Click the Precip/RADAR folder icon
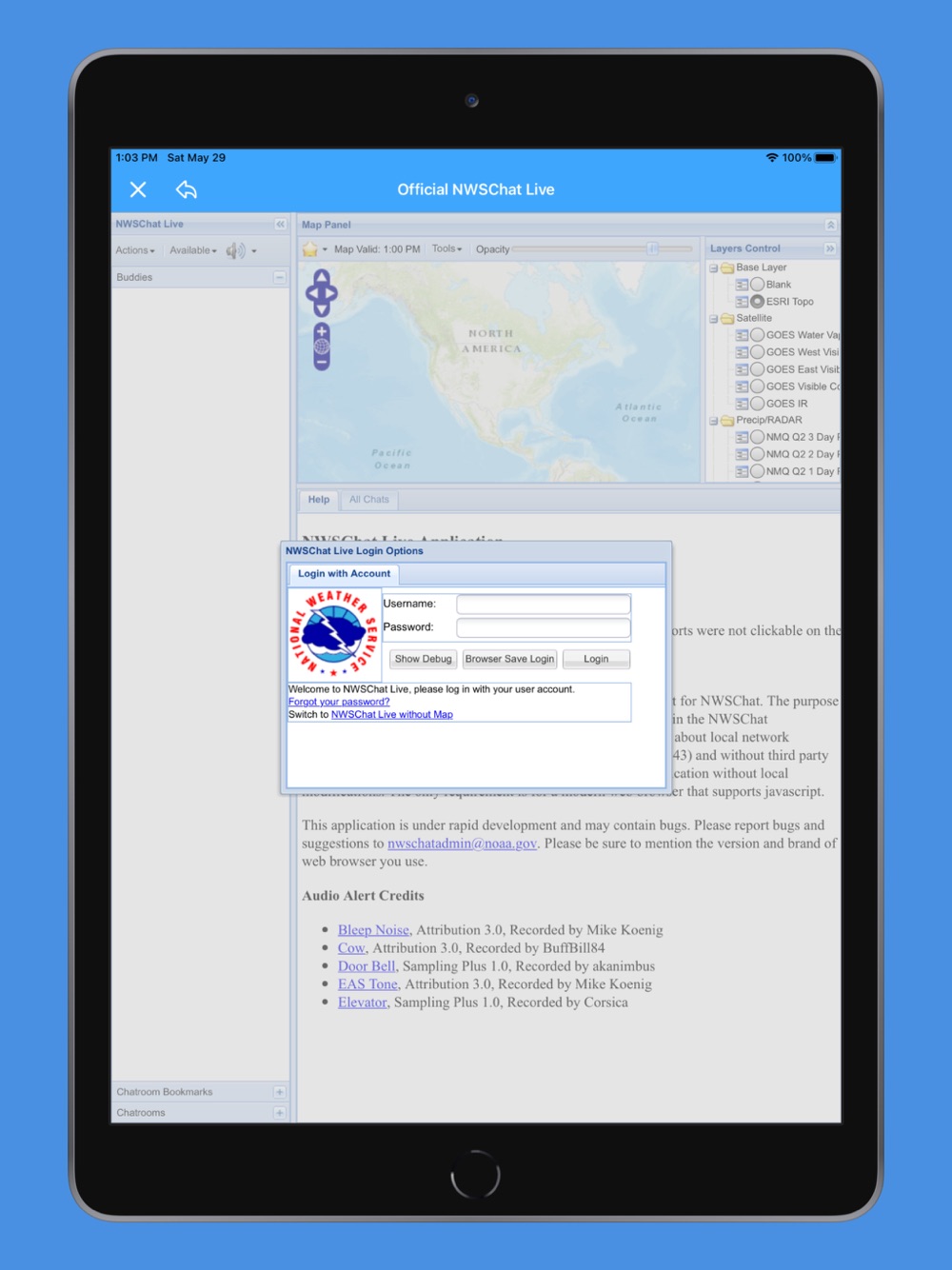The image size is (952, 1270). pos(727,421)
